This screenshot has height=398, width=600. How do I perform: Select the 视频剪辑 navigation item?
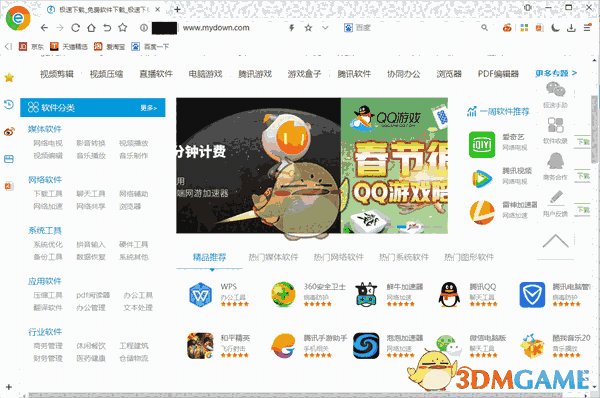(x=57, y=73)
